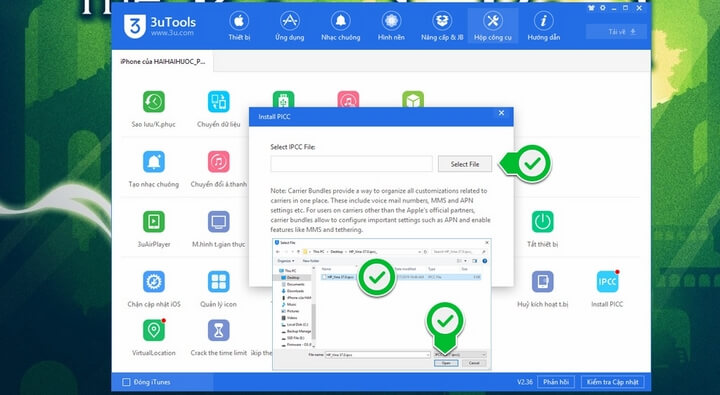Click the V2.36 version label
This screenshot has height=395, width=720.
pos(525,382)
